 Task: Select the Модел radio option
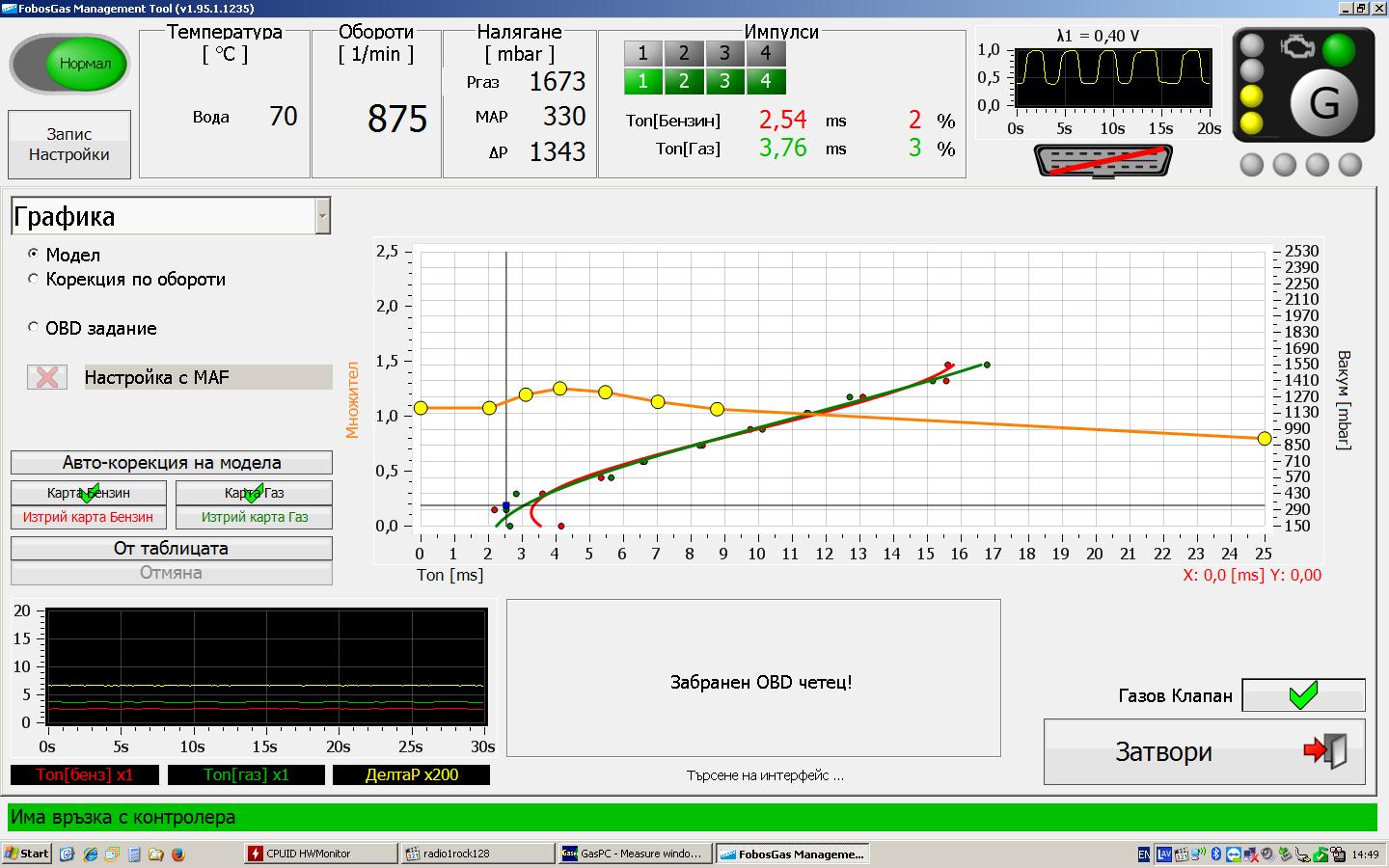[34, 255]
